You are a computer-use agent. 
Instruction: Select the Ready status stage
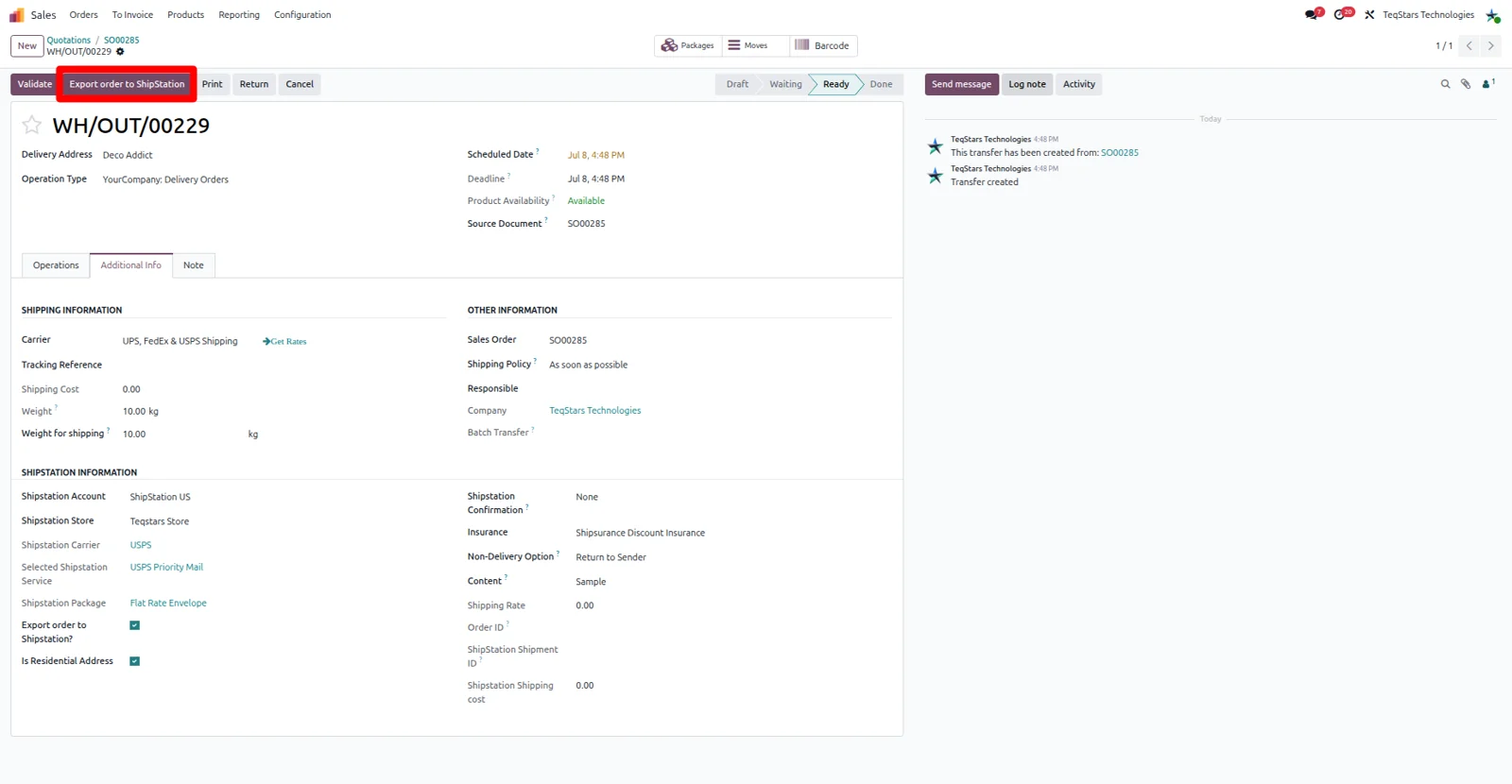click(x=835, y=84)
